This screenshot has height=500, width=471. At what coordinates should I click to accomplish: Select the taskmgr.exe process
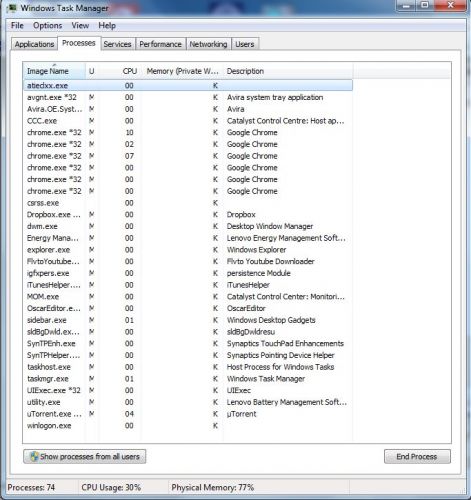(x=188, y=379)
